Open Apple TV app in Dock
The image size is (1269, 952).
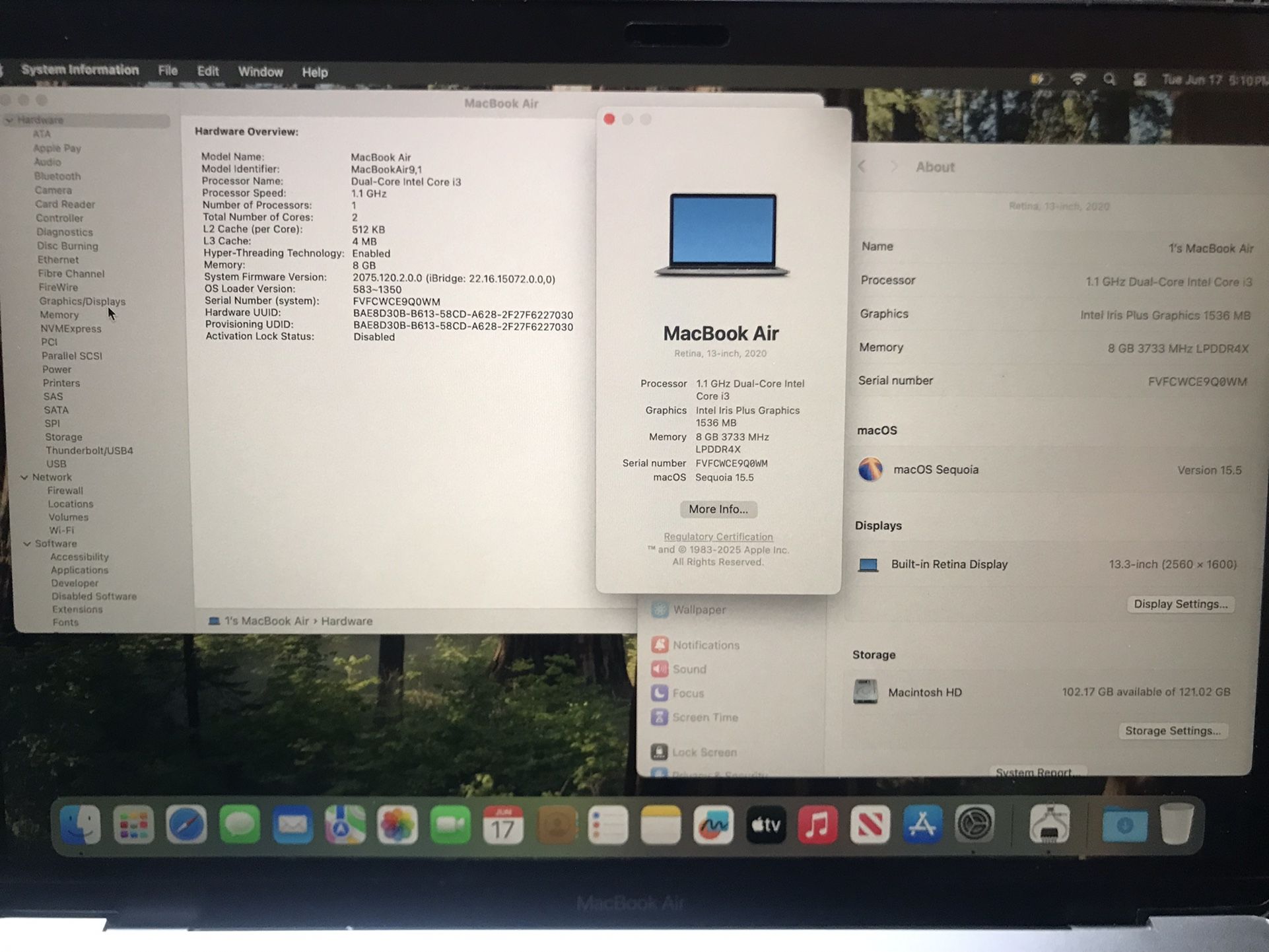coord(766,824)
